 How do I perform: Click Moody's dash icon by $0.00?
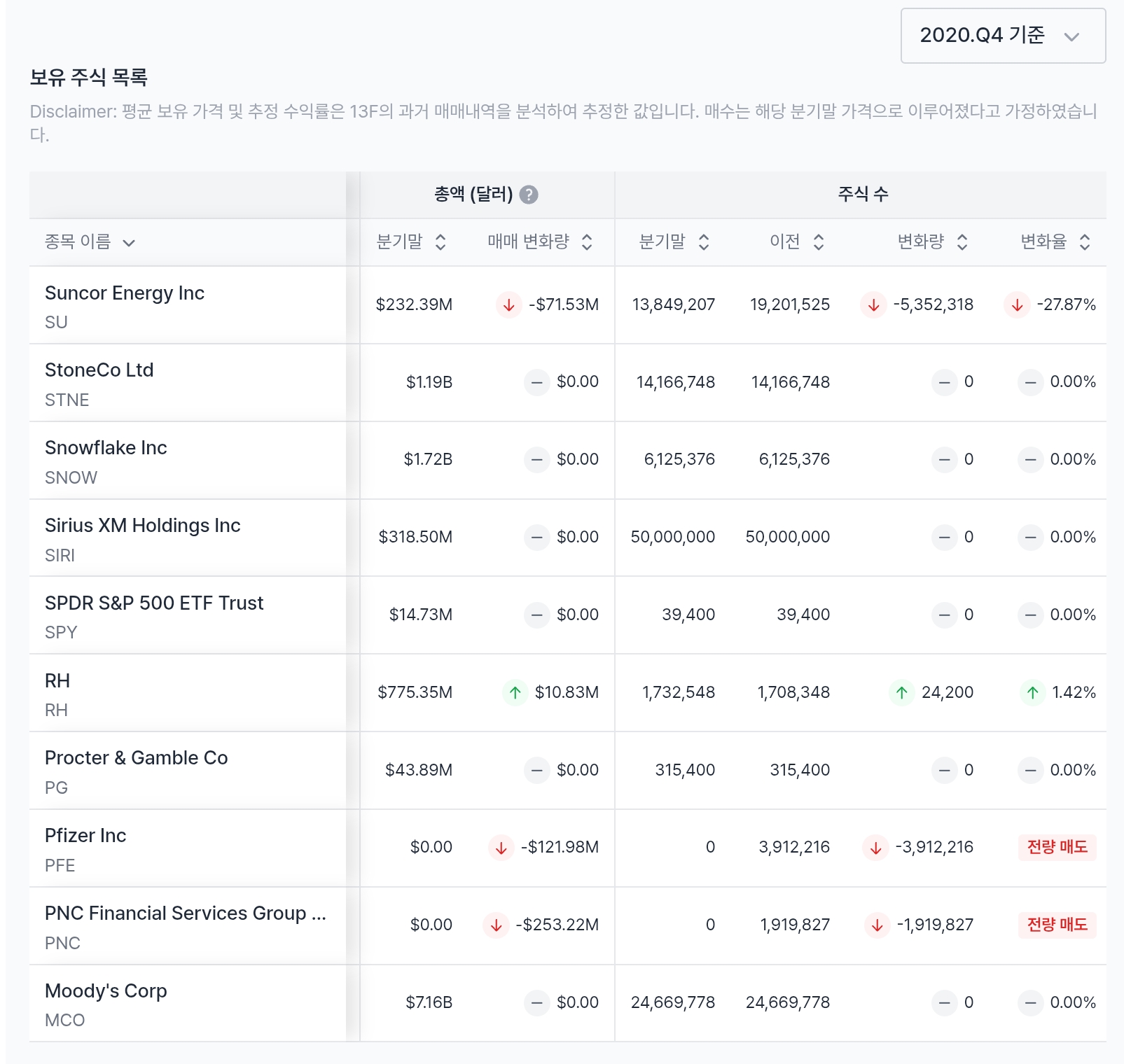click(x=537, y=1003)
